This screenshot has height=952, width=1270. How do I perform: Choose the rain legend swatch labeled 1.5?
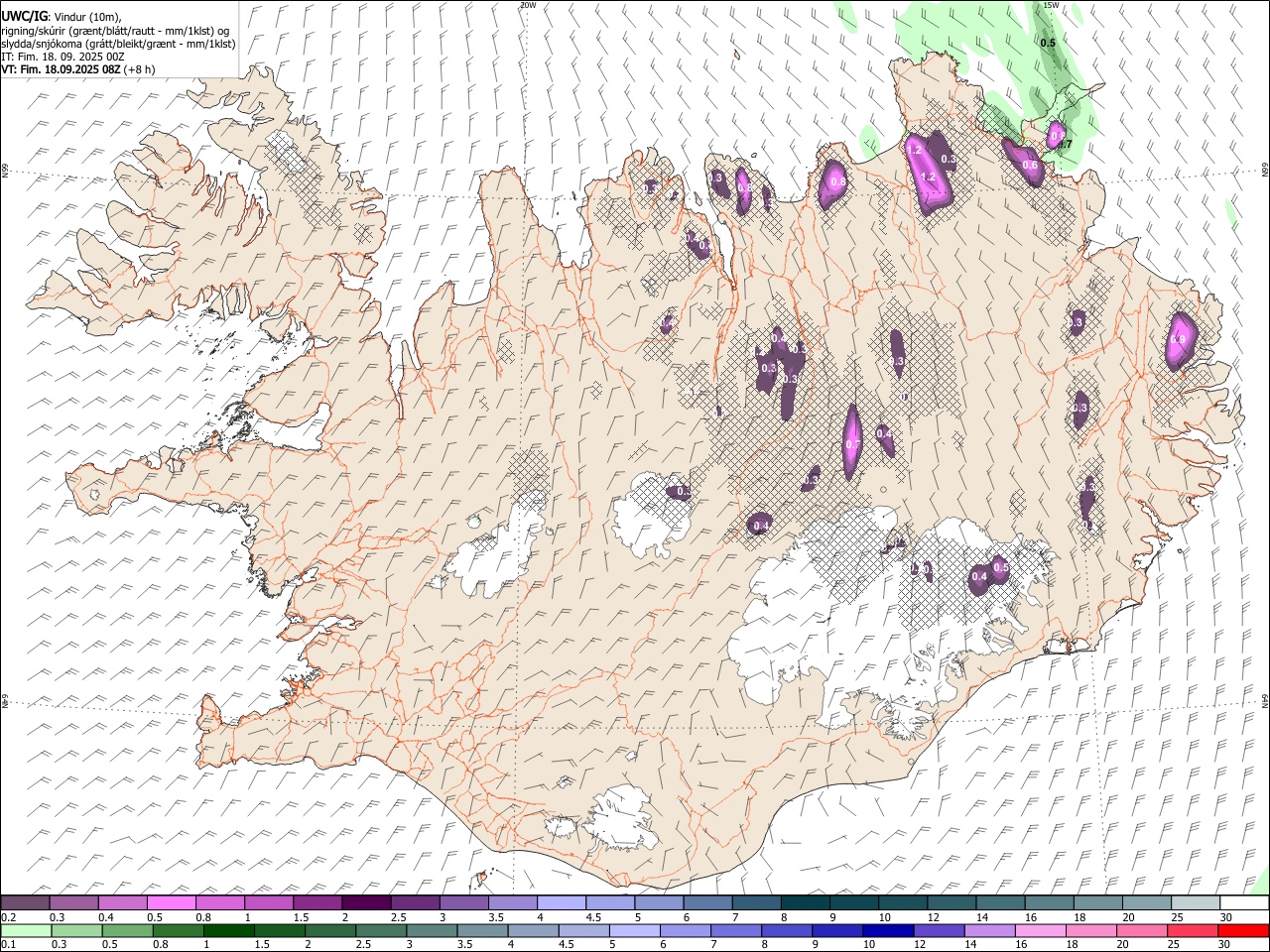pyautogui.click(x=279, y=930)
